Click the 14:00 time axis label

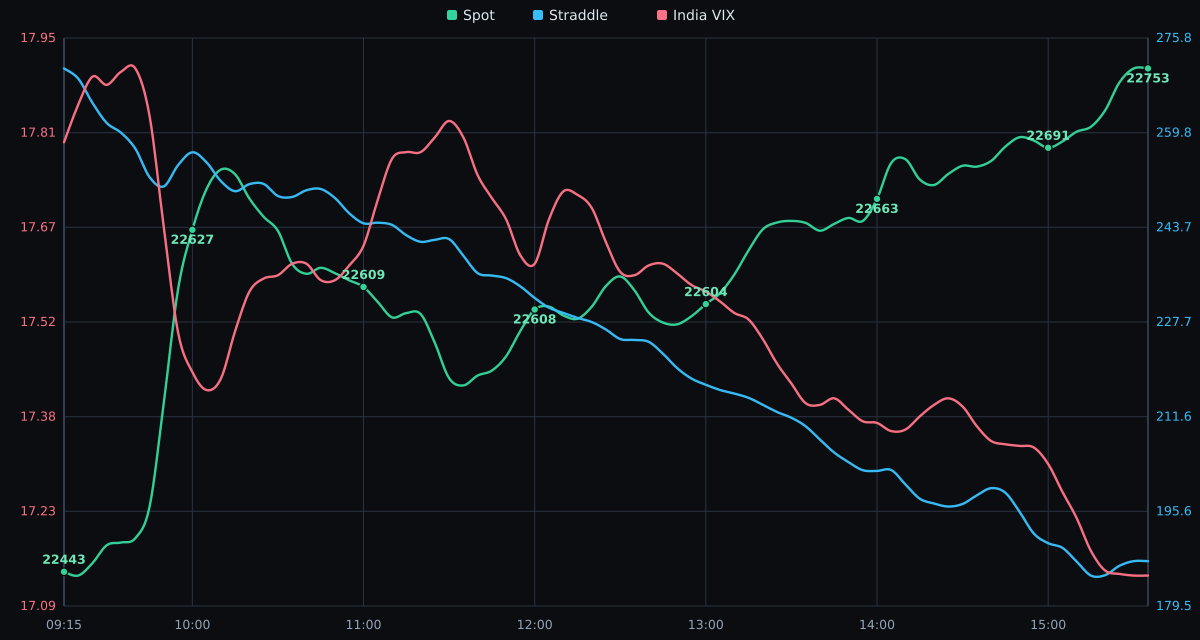[x=877, y=625]
